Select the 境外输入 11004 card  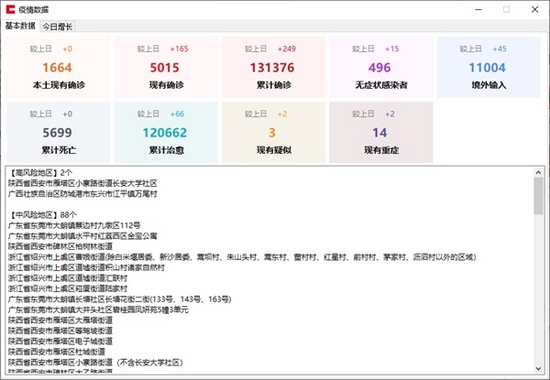[x=489, y=67]
